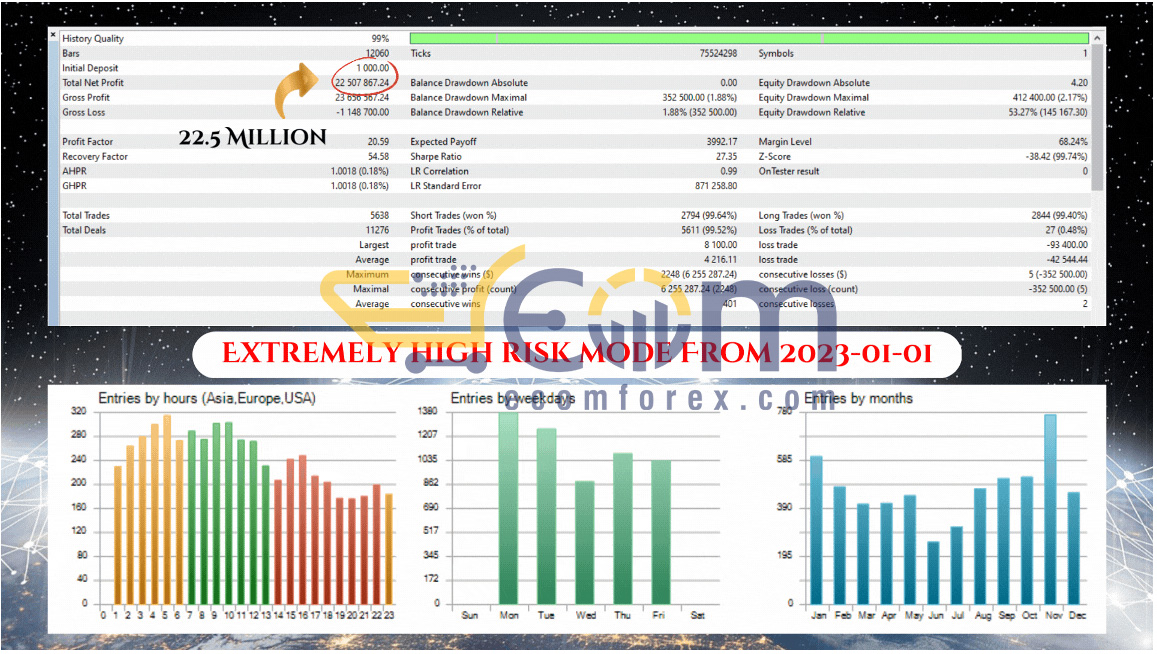Click the green History Quality progress bar

750,38
